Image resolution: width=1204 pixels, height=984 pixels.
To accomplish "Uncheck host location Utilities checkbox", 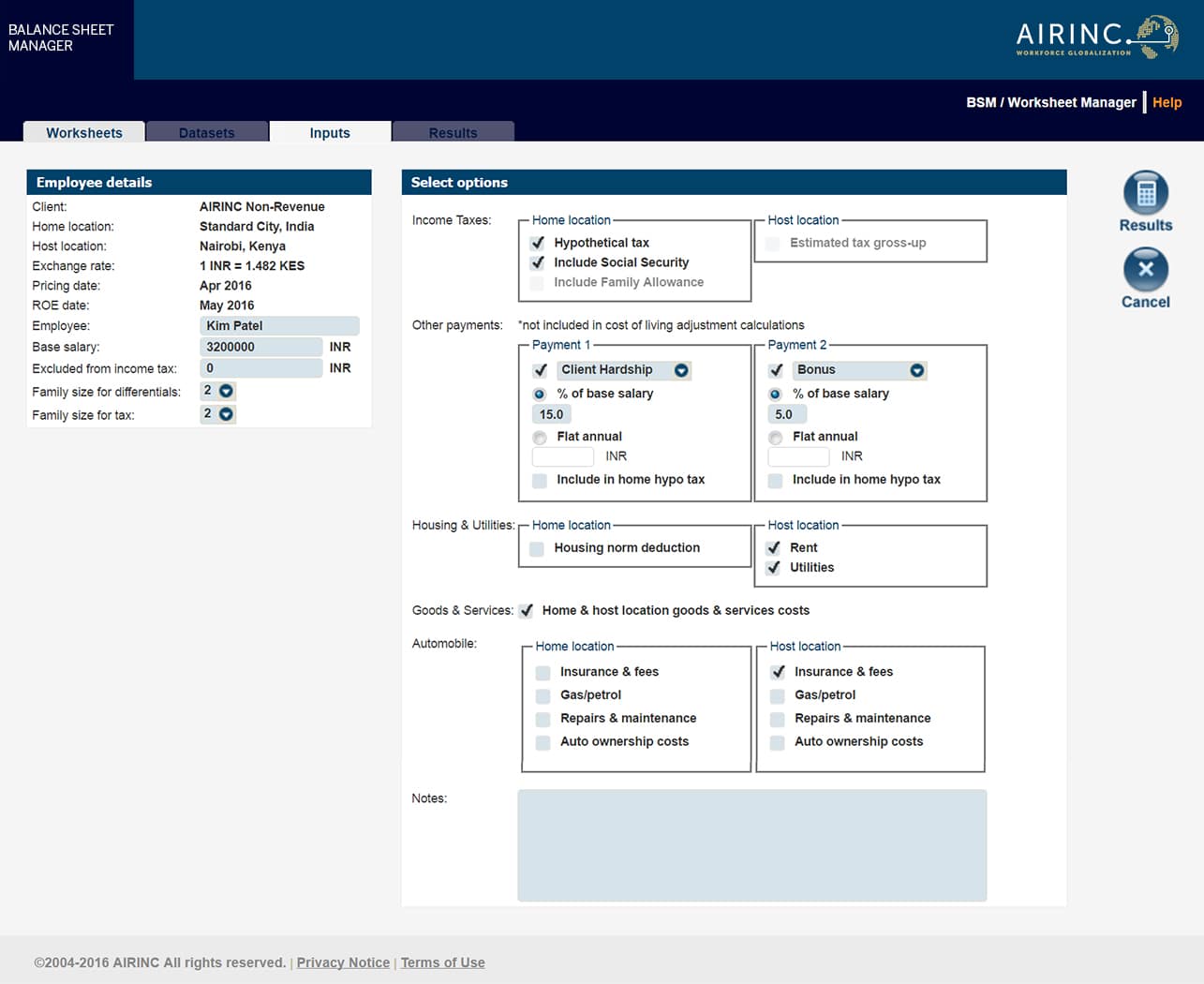I will (x=773, y=568).
